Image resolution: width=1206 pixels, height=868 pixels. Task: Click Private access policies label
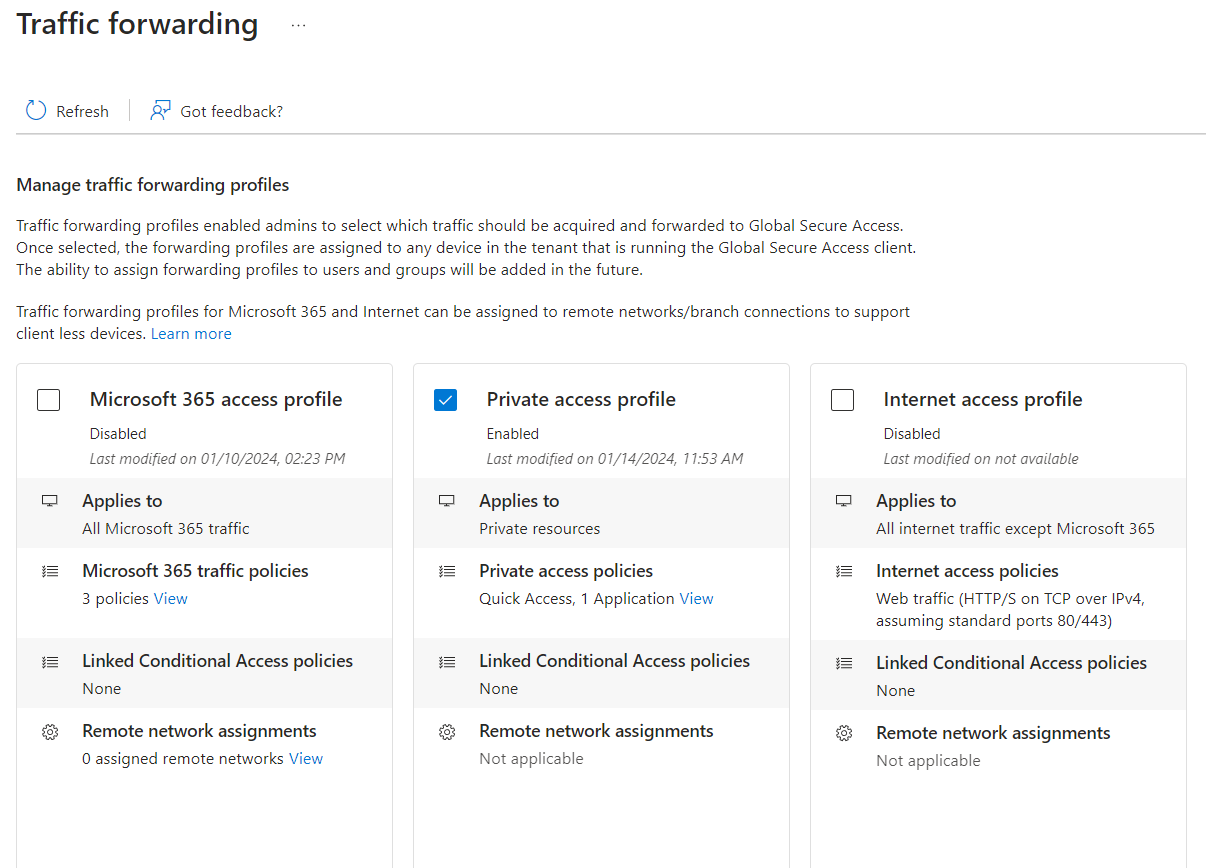tap(566, 571)
